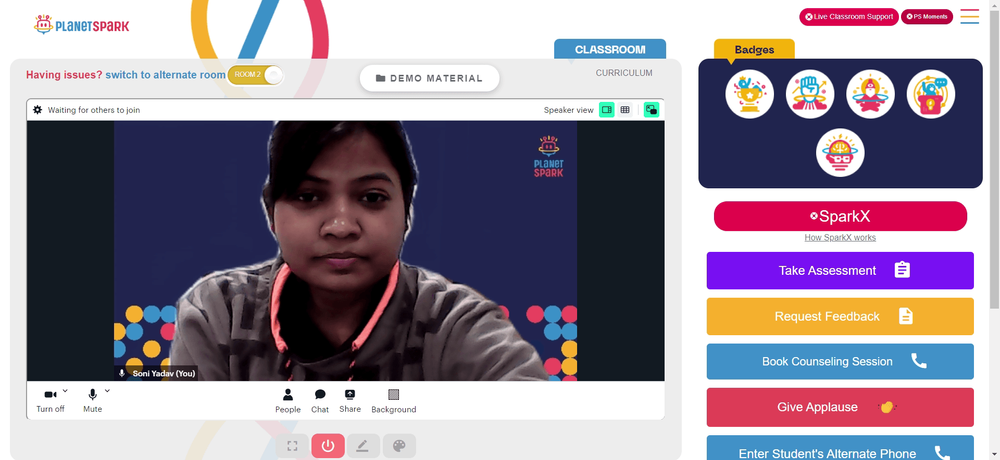Viewport: 1000px width, 460px height.
Task: Open camera options chevron
Action: (65, 391)
